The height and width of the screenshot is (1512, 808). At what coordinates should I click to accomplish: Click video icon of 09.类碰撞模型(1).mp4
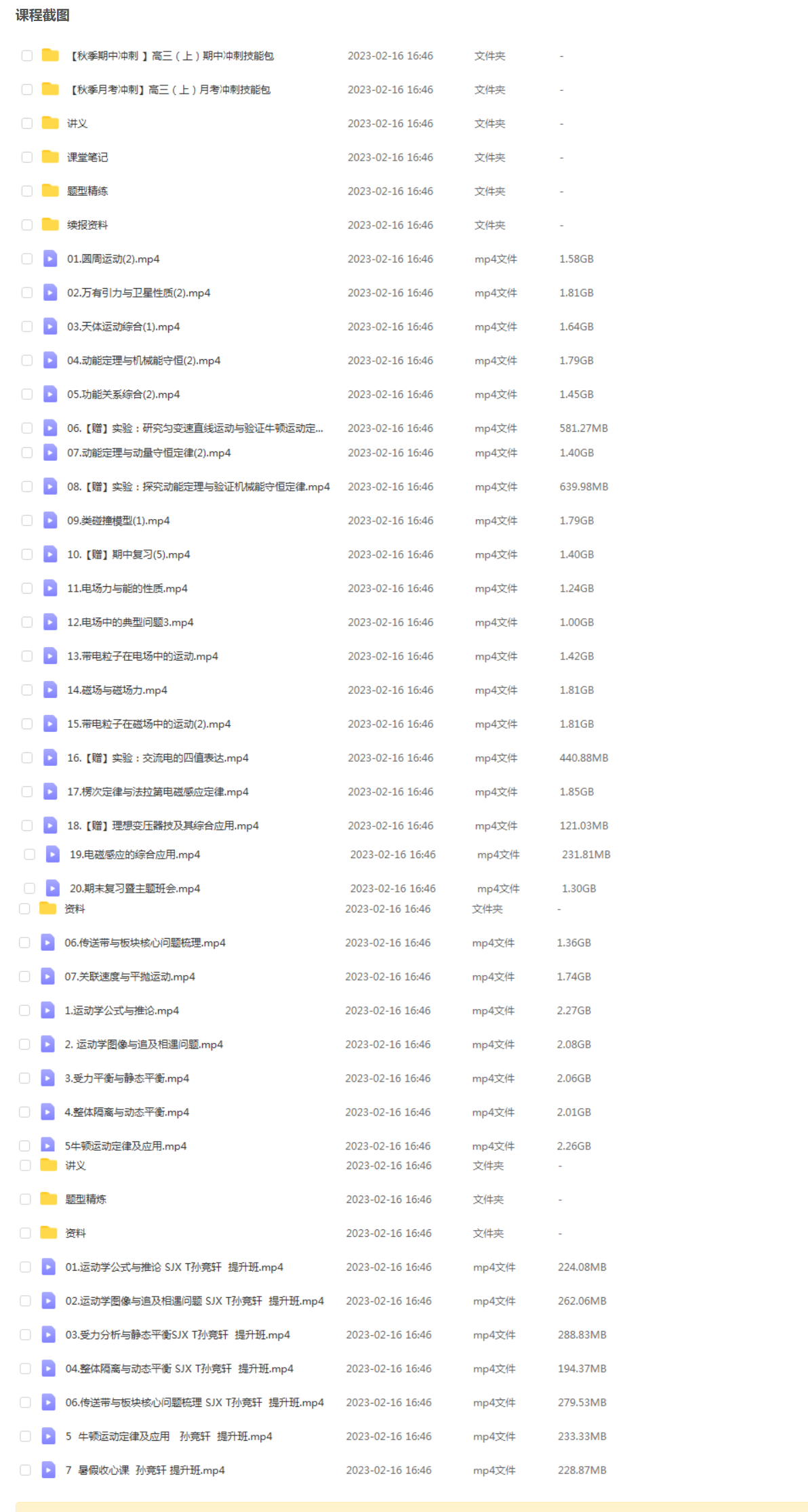pyautogui.click(x=50, y=520)
